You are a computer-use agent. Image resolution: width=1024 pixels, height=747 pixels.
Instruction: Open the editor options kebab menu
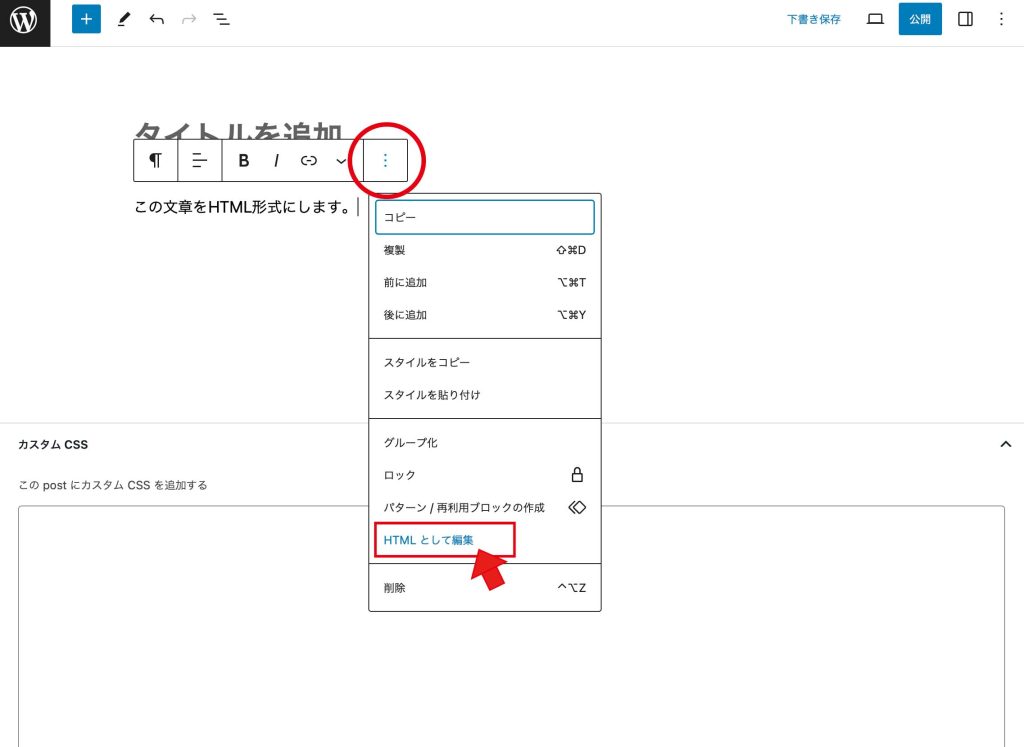[x=1001, y=19]
